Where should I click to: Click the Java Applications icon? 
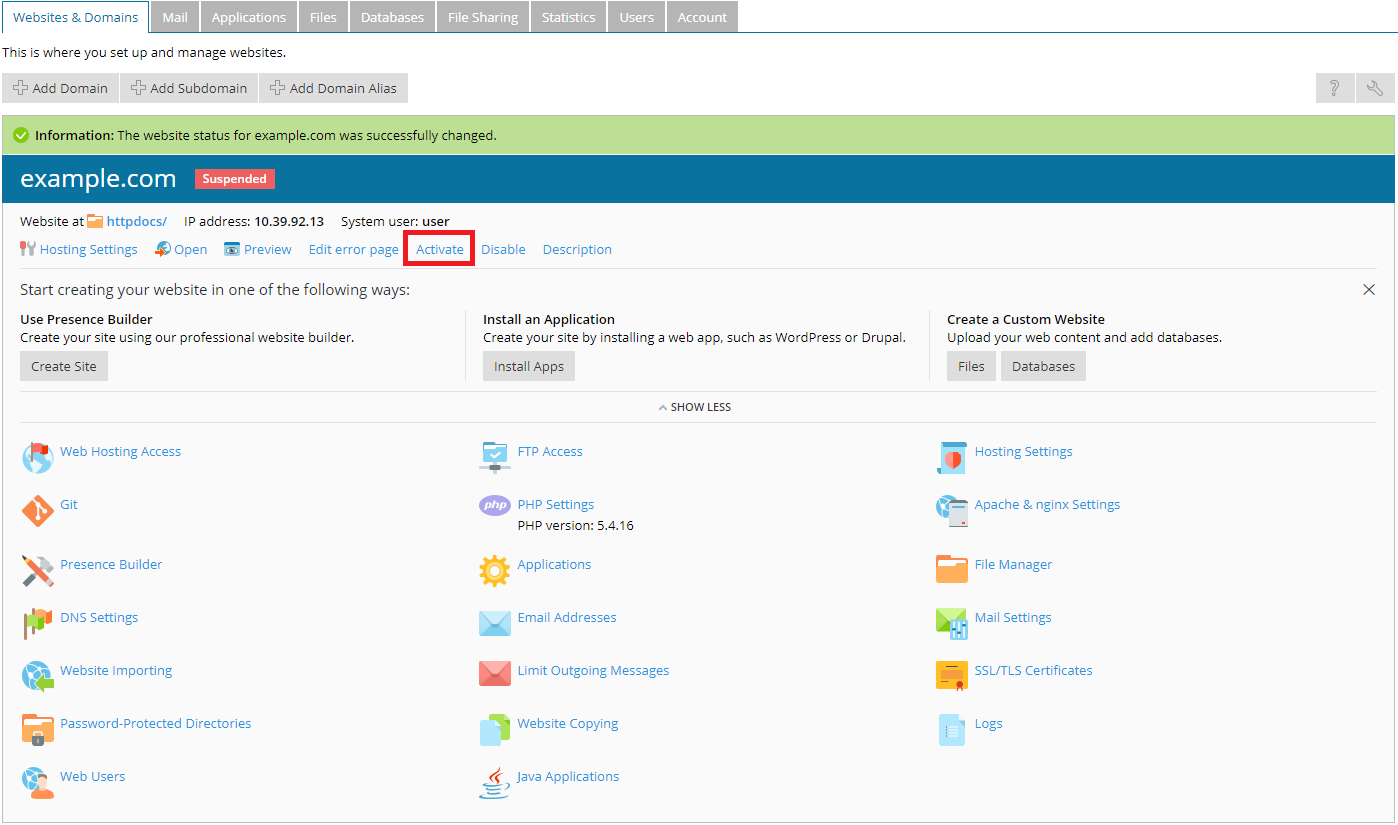point(495,782)
